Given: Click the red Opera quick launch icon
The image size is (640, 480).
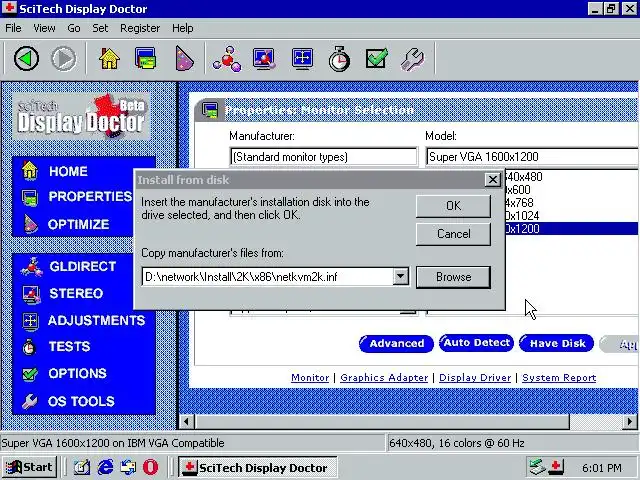Looking at the screenshot, I should click(150, 467).
